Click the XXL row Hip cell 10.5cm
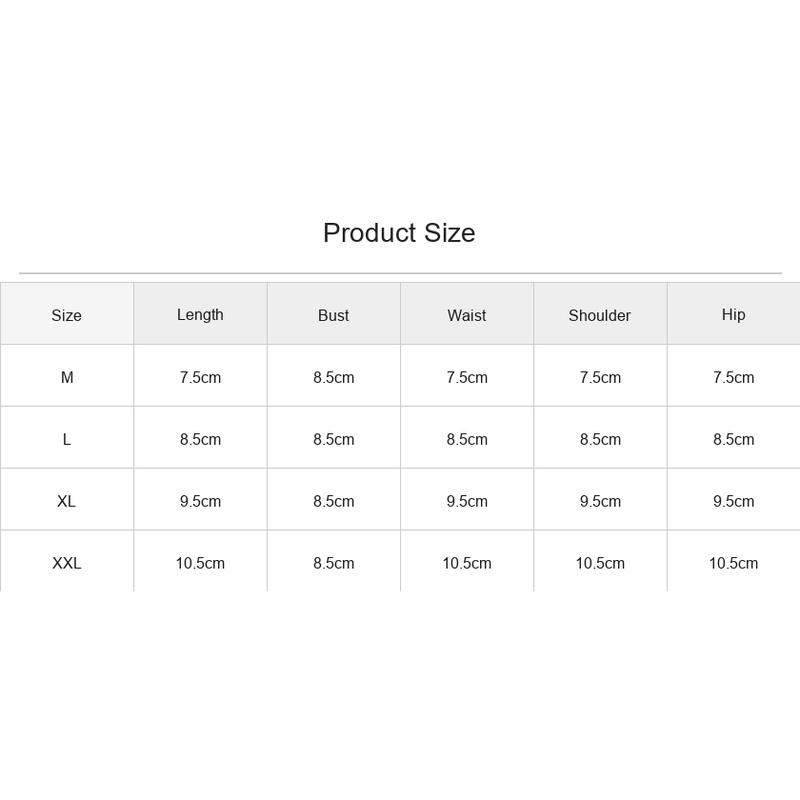 point(733,563)
